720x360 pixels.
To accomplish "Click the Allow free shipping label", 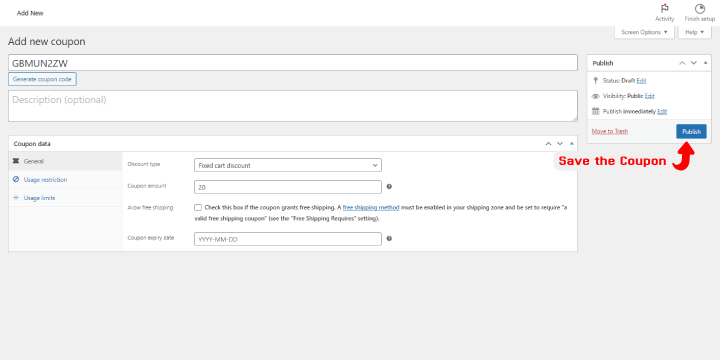I will (150, 208).
